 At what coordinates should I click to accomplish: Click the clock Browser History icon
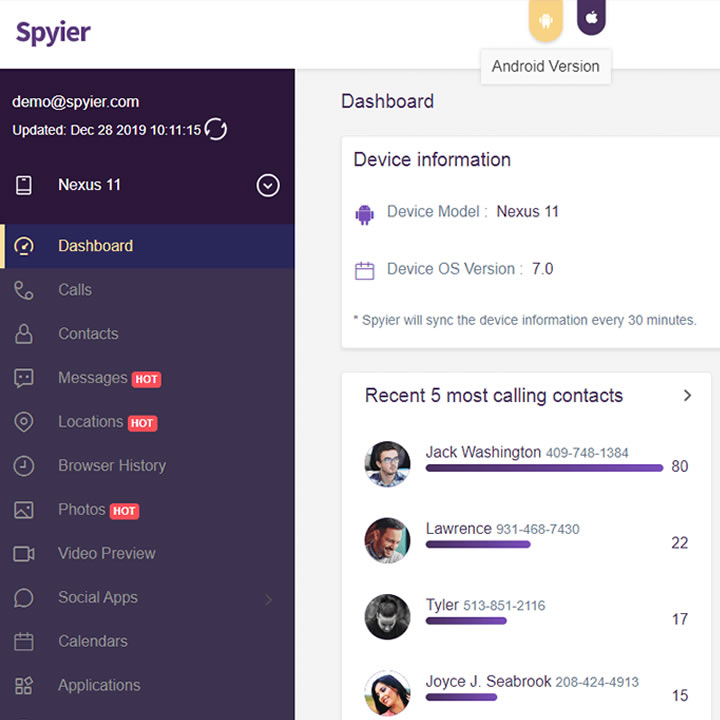tap(24, 466)
